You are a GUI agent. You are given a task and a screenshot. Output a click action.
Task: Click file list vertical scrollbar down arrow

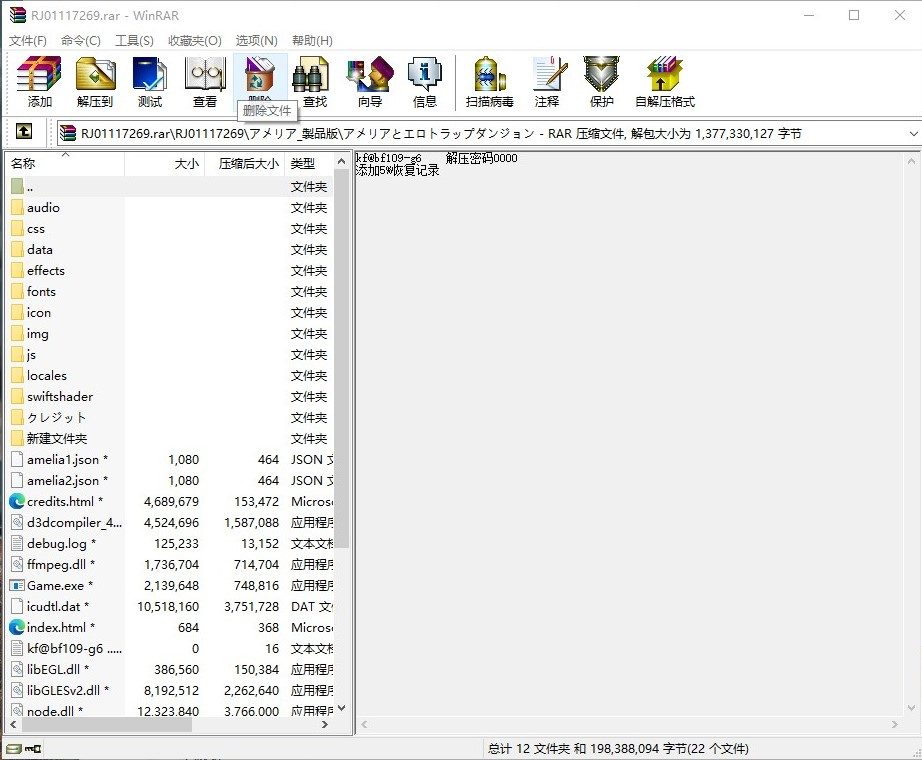click(x=342, y=708)
